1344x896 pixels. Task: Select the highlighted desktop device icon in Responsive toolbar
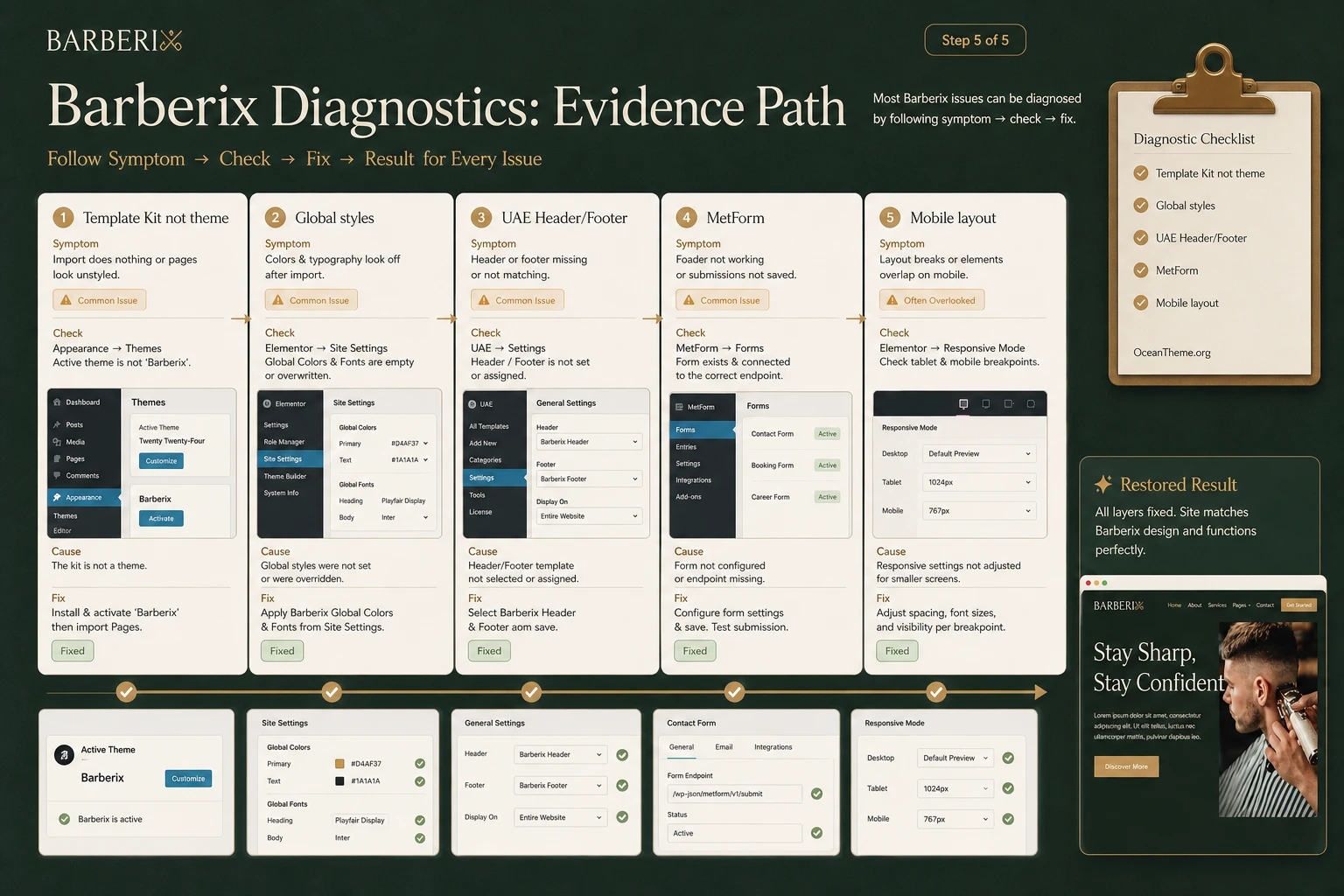[963, 404]
